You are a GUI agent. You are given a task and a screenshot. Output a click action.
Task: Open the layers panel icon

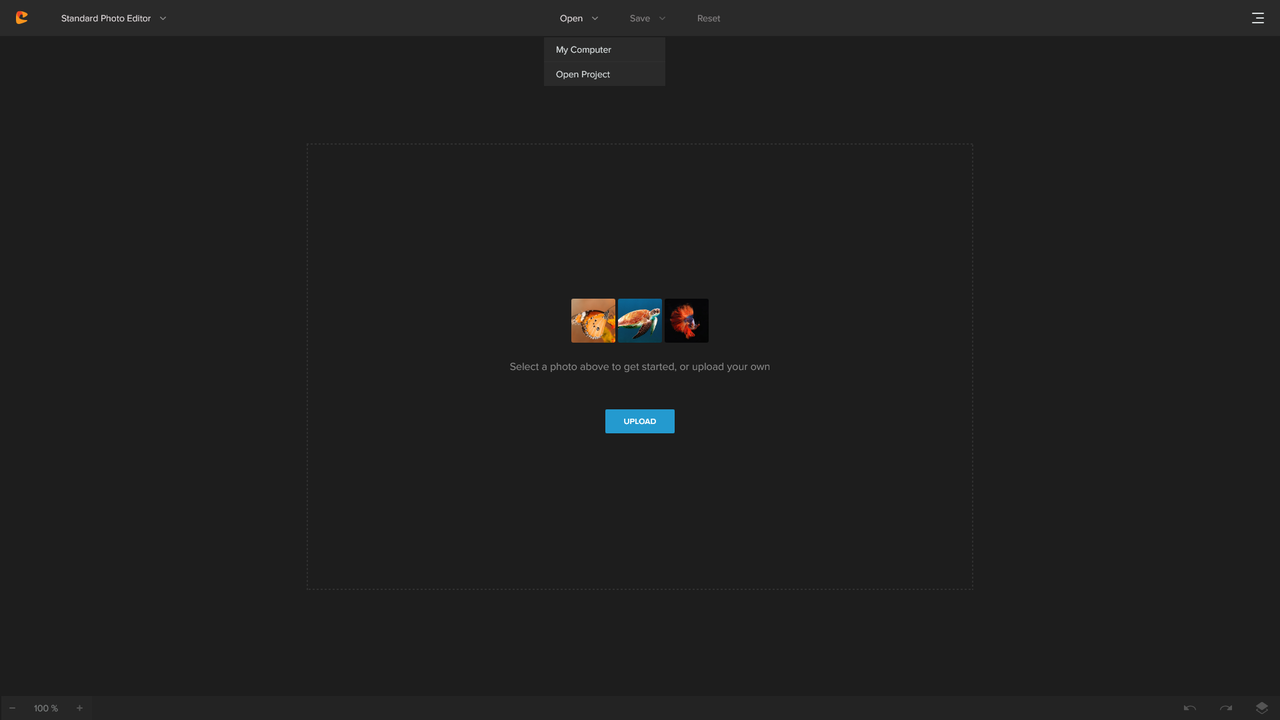click(1262, 708)
